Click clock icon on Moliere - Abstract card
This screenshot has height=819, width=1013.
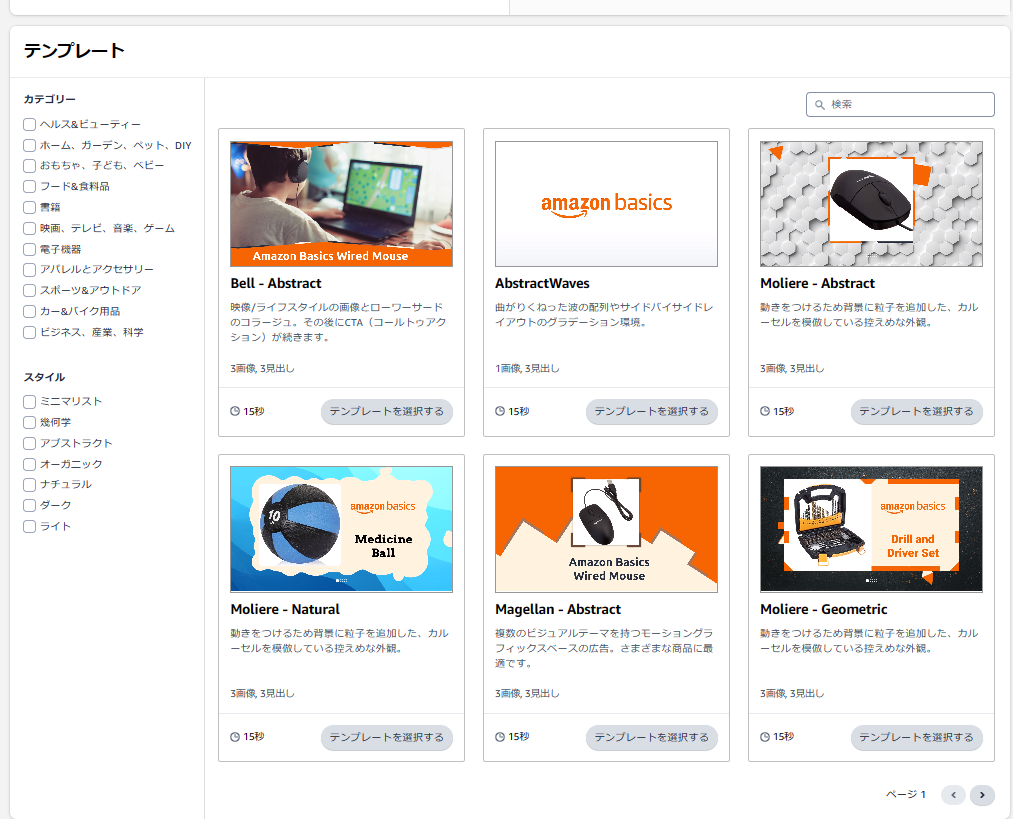(x=765, y=411)
